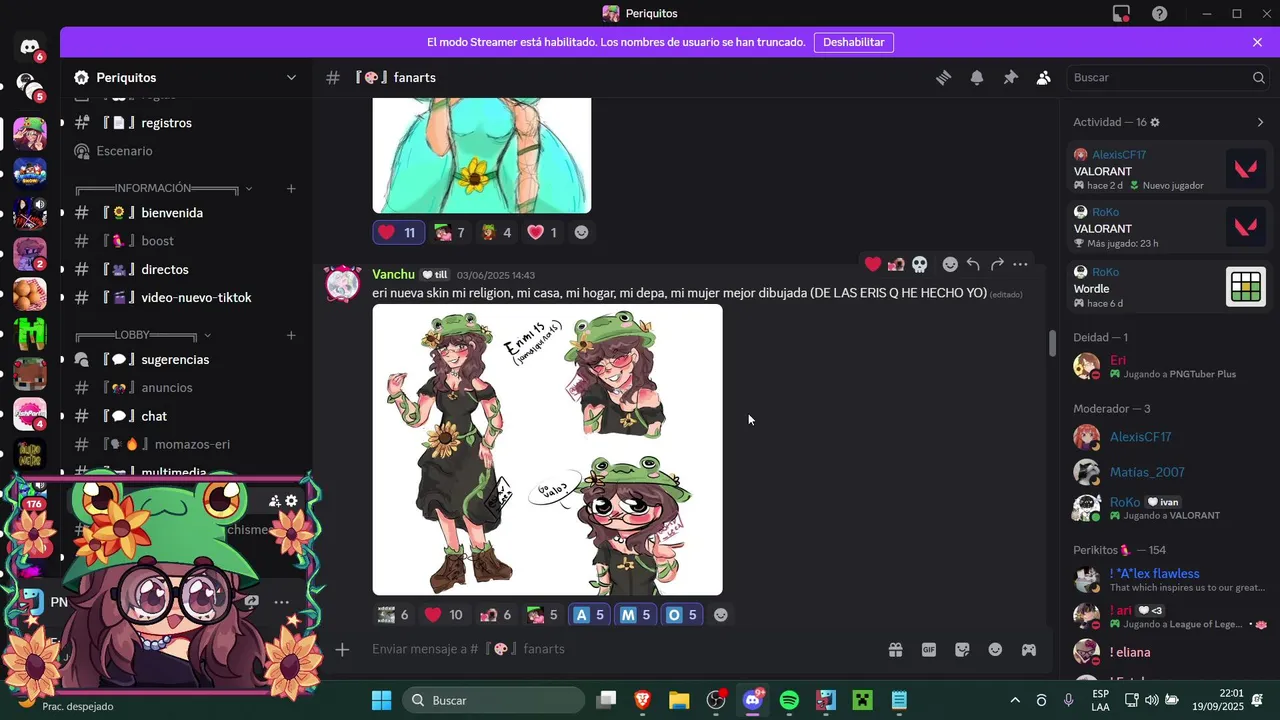The height and width of the screenshot is (720, 1280).
Task: Open emoji picker in message hover toolbar
Action: tap(950, 264)
